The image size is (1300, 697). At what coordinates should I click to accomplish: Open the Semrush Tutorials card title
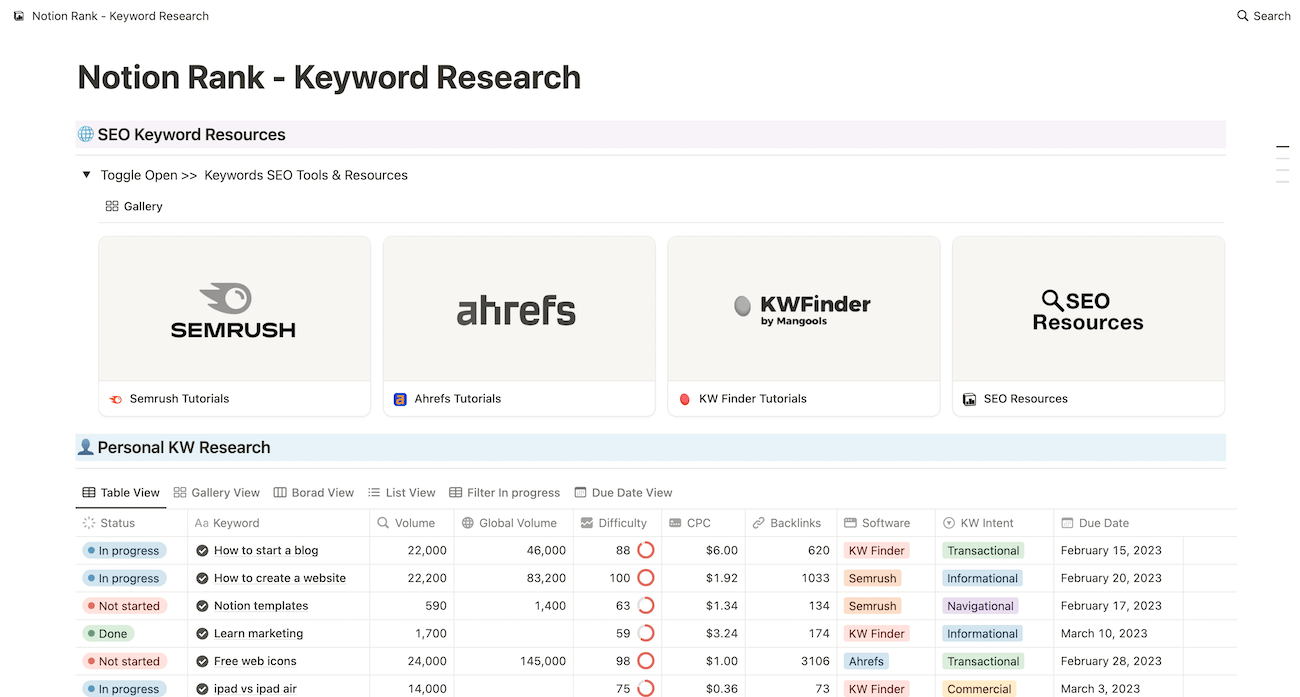tap(179, 399)
